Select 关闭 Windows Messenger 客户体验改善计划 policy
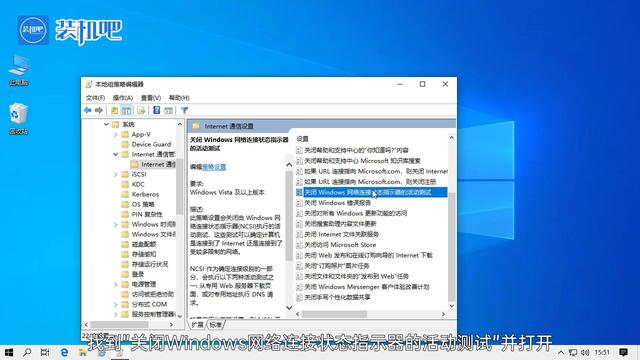Viewport: 640px width, 360px height. pos(363,287)
